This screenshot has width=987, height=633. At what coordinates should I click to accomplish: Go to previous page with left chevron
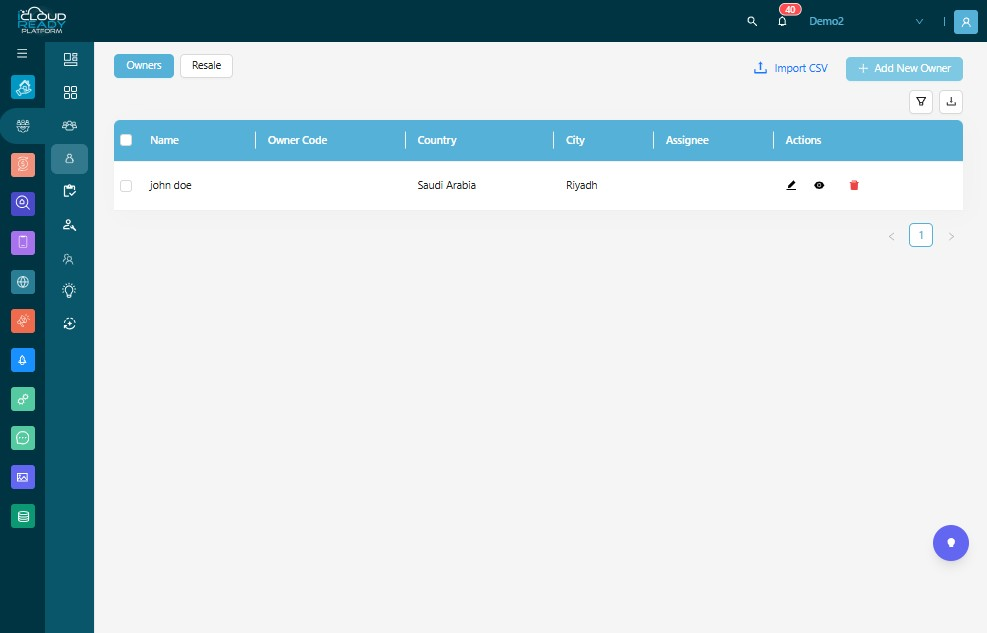click(x=891, y=236)
